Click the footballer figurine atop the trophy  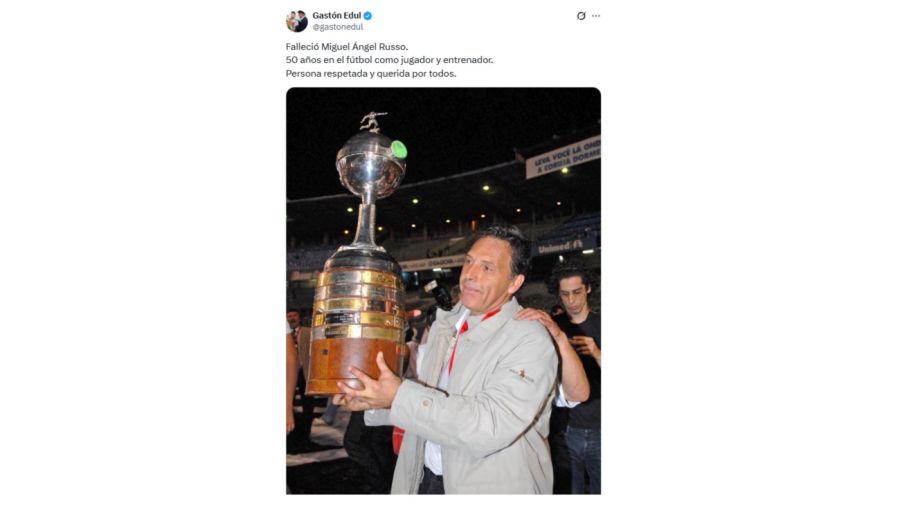[373, 122]
